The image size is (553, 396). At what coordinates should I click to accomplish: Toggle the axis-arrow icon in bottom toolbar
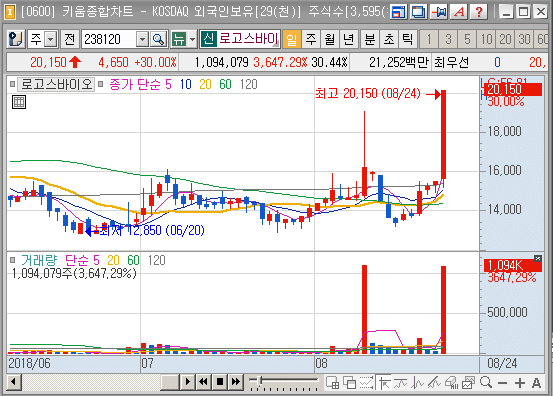pos(384,382)
